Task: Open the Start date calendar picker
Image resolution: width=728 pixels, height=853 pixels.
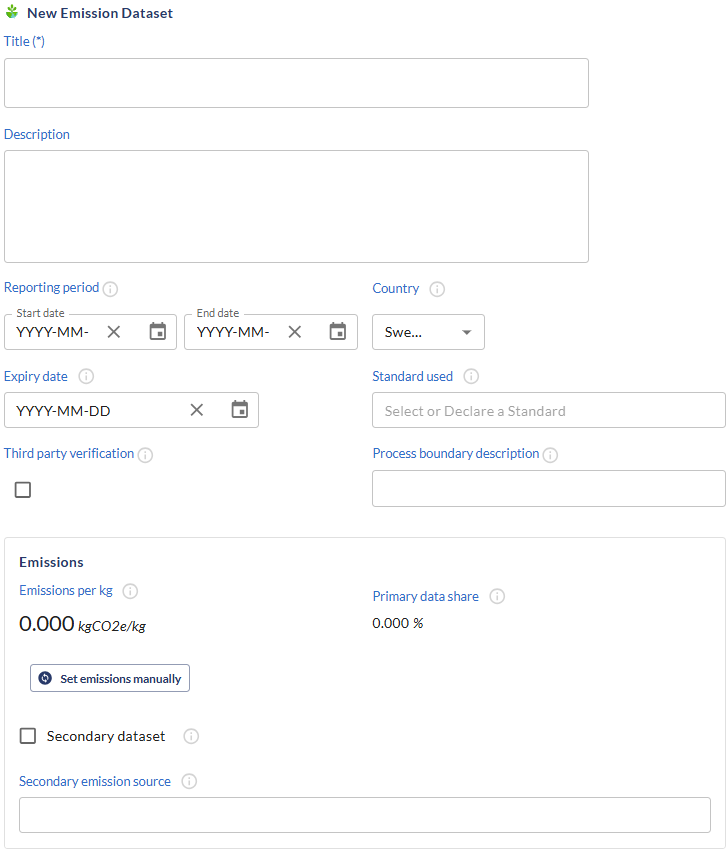Action: 158,332
